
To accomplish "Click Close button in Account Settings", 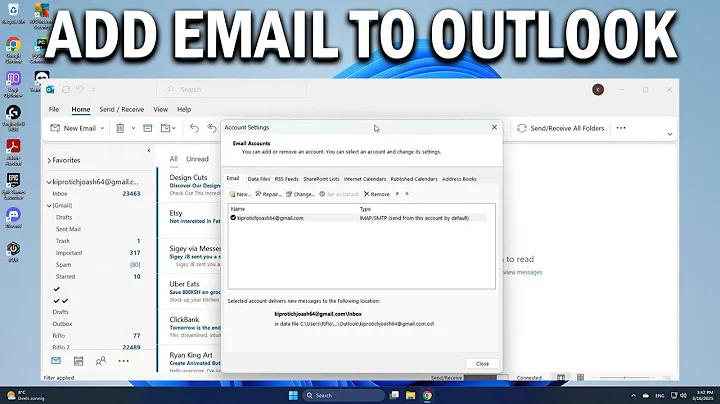I will coord(482,364).
